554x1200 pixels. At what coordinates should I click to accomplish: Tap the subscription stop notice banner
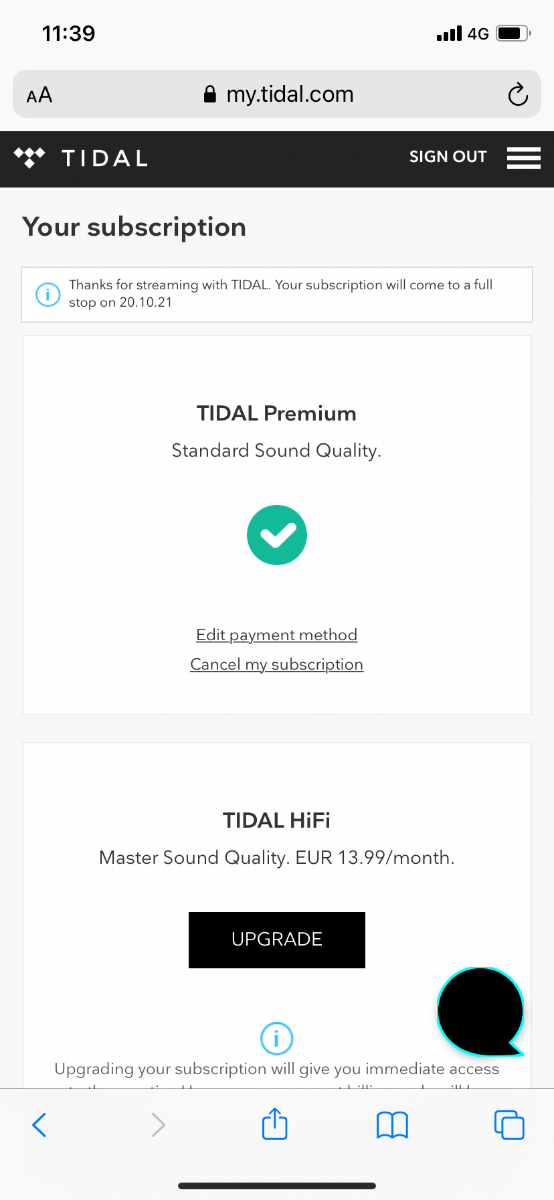pyautogui.click(x=277, y=294)
